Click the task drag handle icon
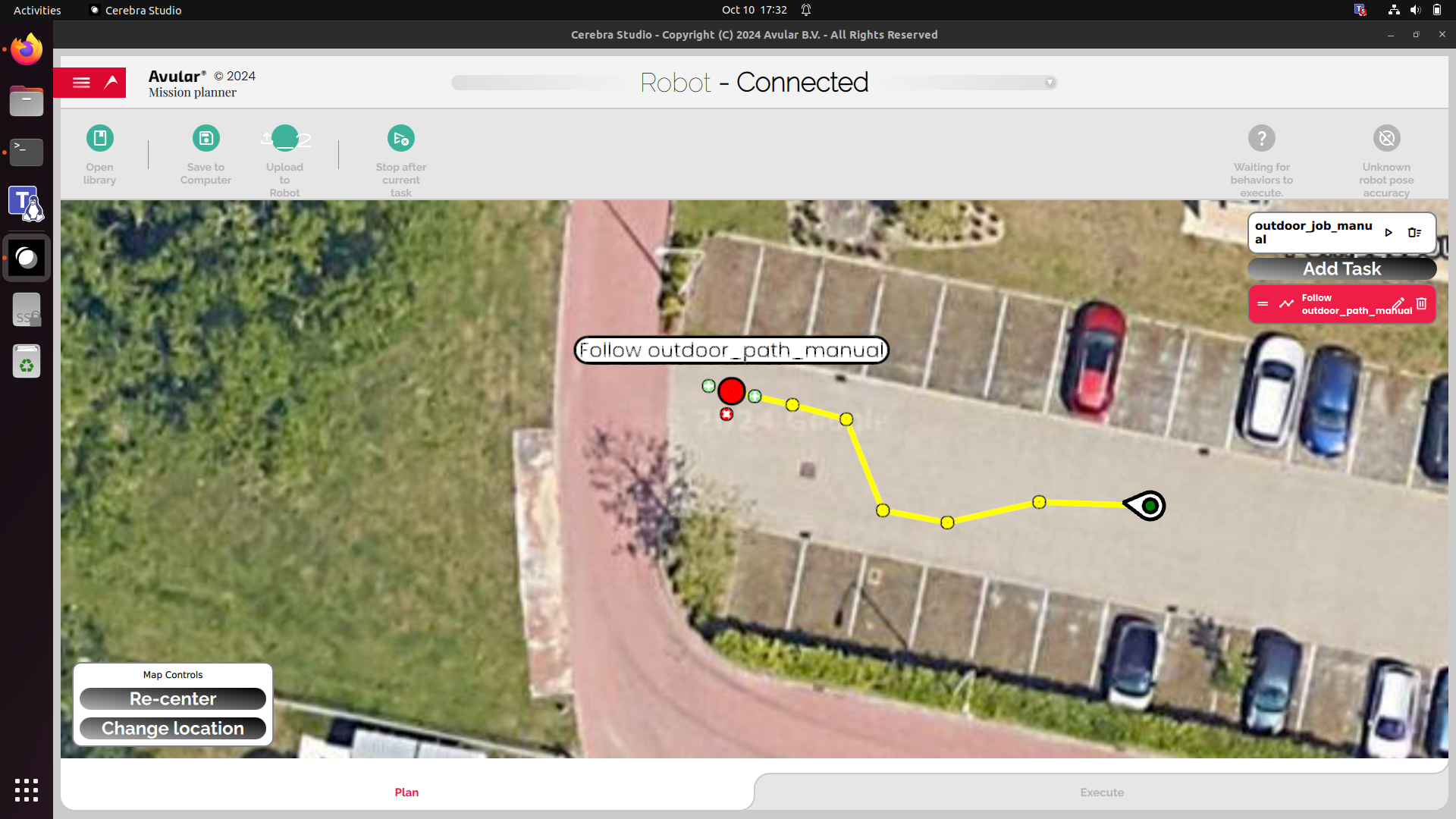The image size is (1456, 819). tap(1263, 304)
